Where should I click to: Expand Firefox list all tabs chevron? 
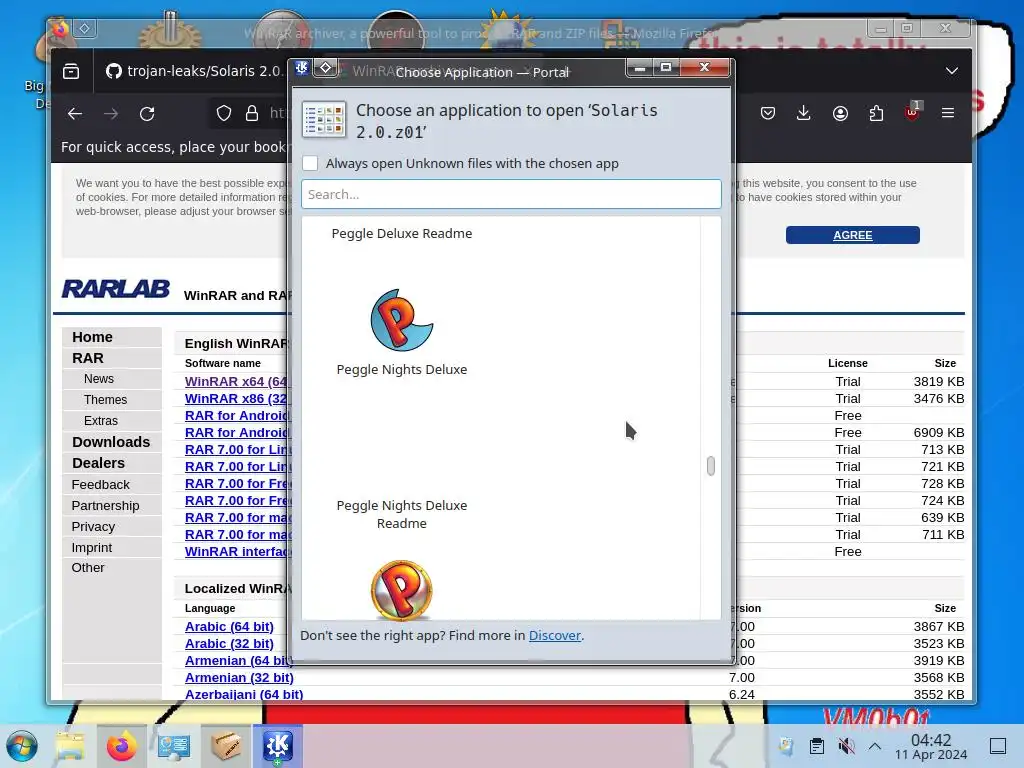[x=952, y=71]
